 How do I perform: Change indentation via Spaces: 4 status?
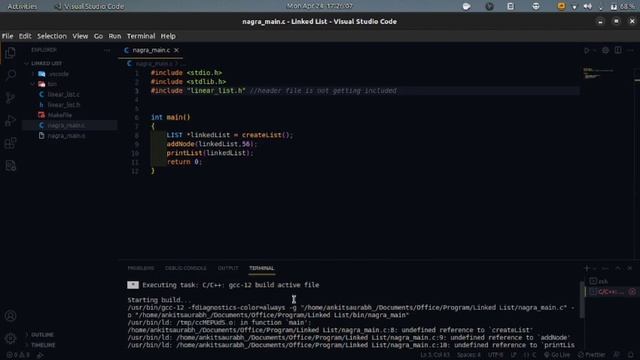(x=469, y=355)
